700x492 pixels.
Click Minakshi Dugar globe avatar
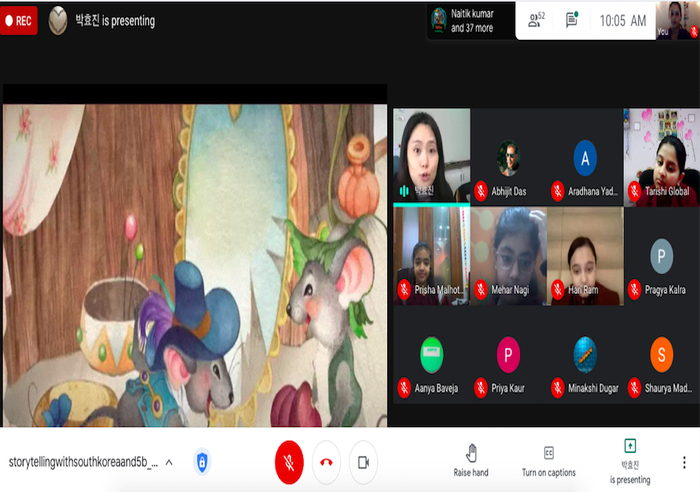pyautogui.click(x=585, y=354)
